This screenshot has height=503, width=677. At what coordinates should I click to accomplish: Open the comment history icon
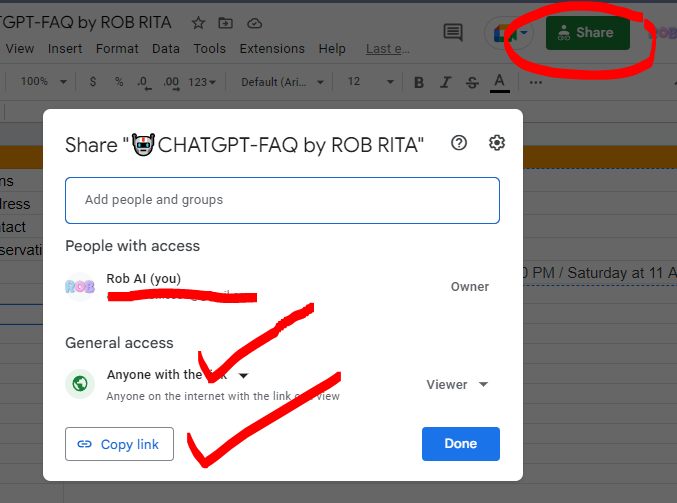pyautogui.click(x=453, y=32)
